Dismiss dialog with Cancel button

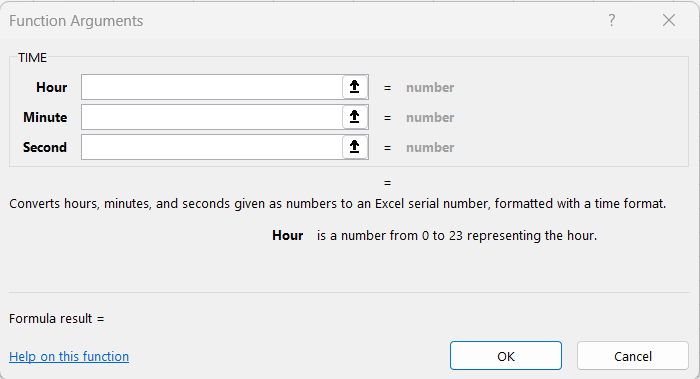(633, 356)
